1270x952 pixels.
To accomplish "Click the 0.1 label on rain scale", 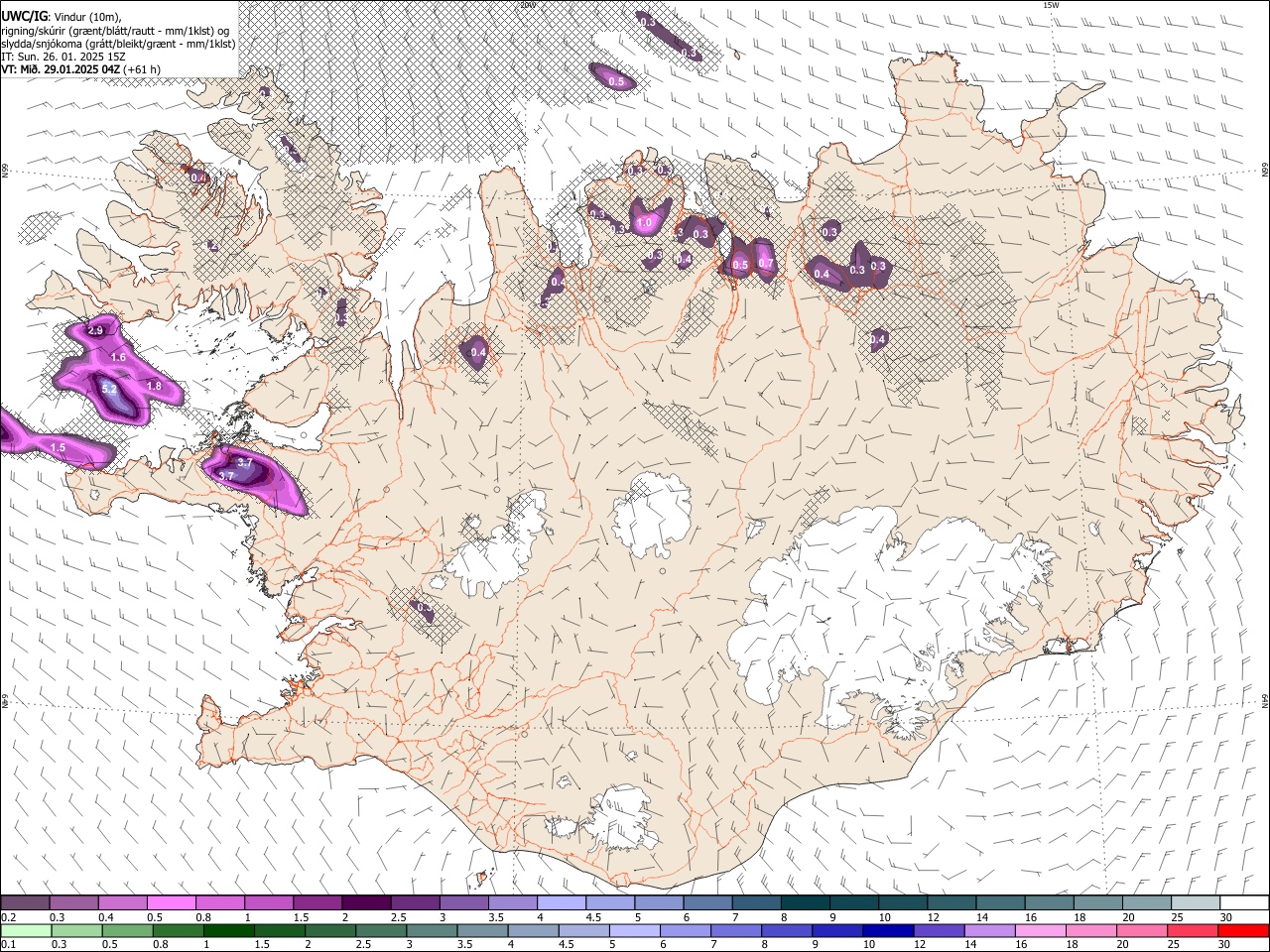I will tap(8, 944).
